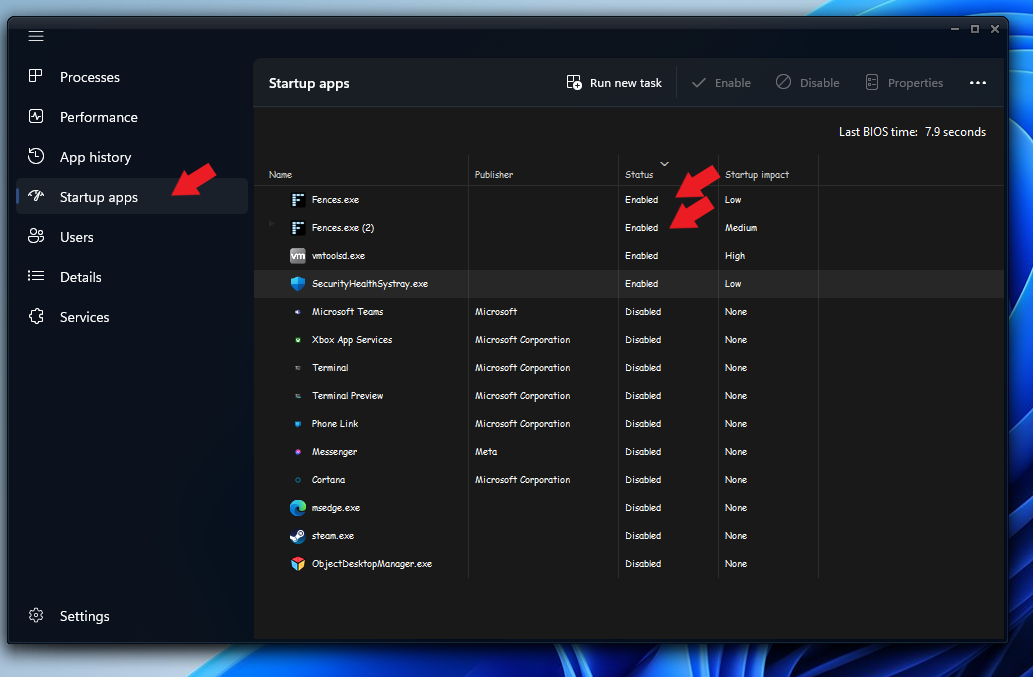The width and height of the screenshot is (1033, 677).
Task: Click the Services puzzle icon
Action: [36, 316]
